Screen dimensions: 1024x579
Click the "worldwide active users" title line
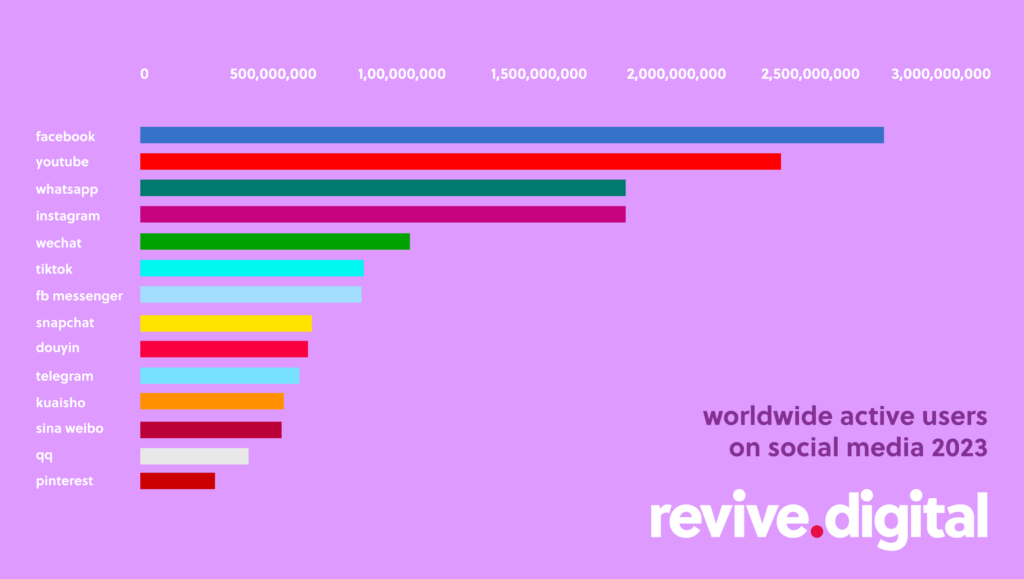point(845,416)
